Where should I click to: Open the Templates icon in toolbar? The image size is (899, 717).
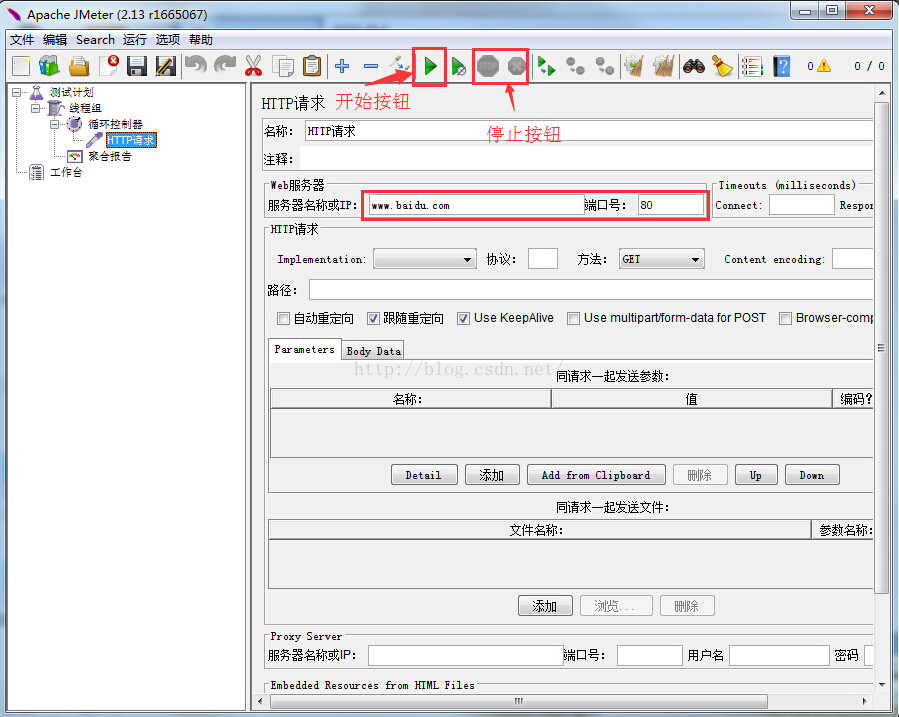point(49,66)
